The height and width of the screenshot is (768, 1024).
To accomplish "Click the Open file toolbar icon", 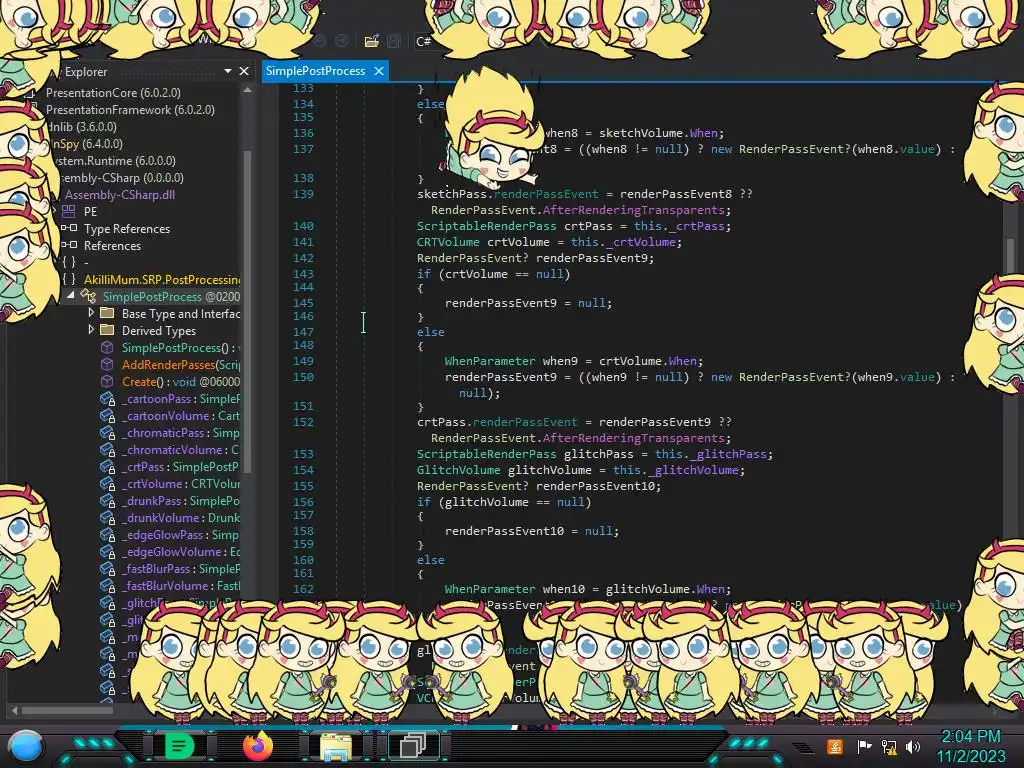I will pyautogui.click(x=372, y=41).
